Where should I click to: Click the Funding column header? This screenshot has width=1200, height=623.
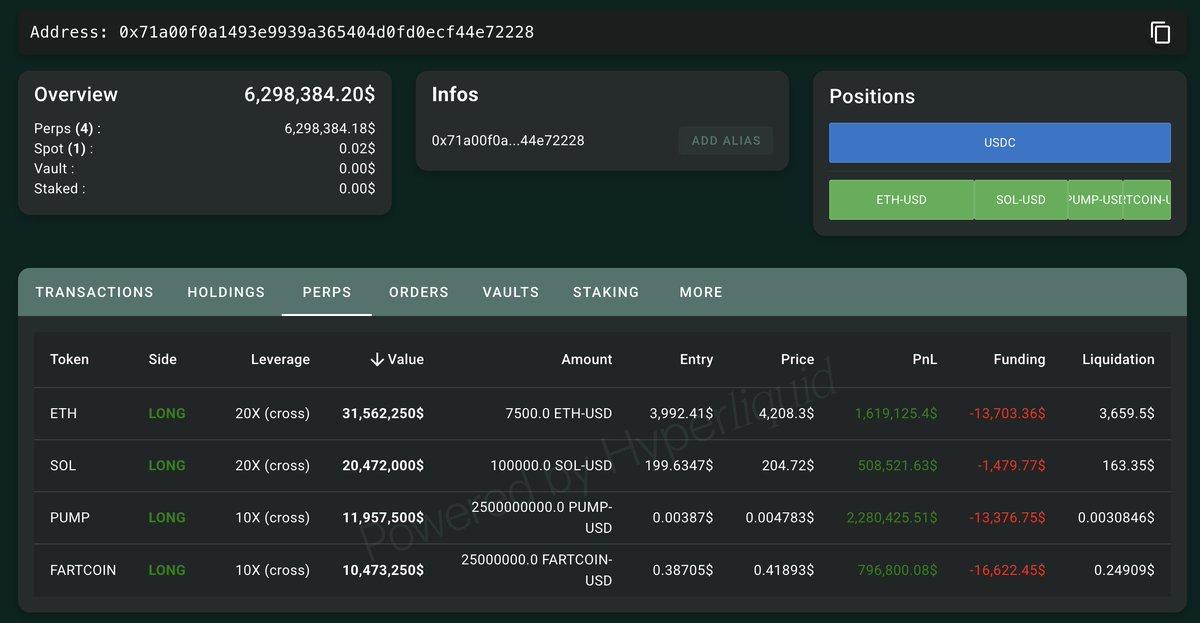coord(1019,360)
